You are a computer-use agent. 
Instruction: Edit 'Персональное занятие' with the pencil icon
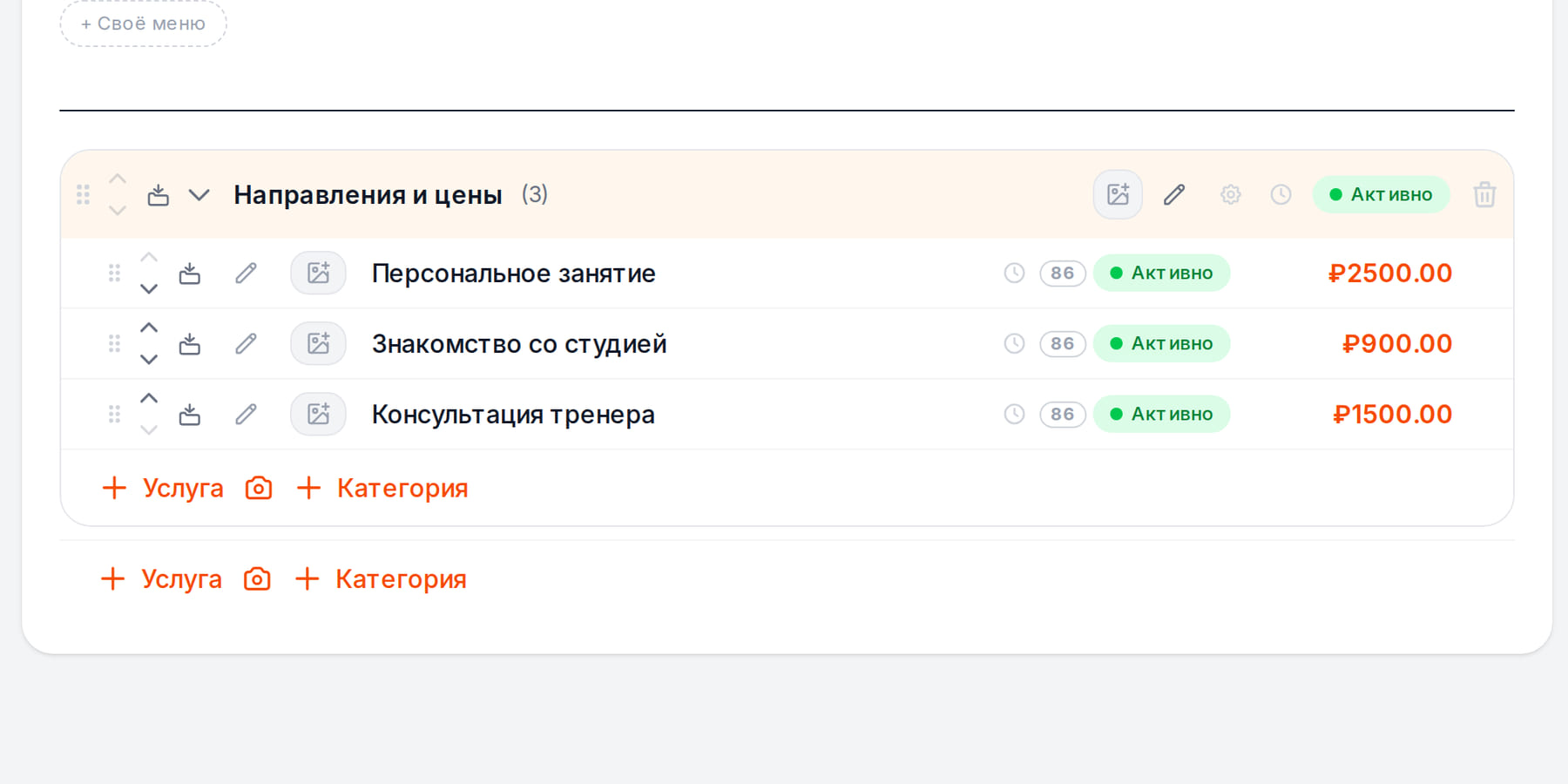point(246,274)
